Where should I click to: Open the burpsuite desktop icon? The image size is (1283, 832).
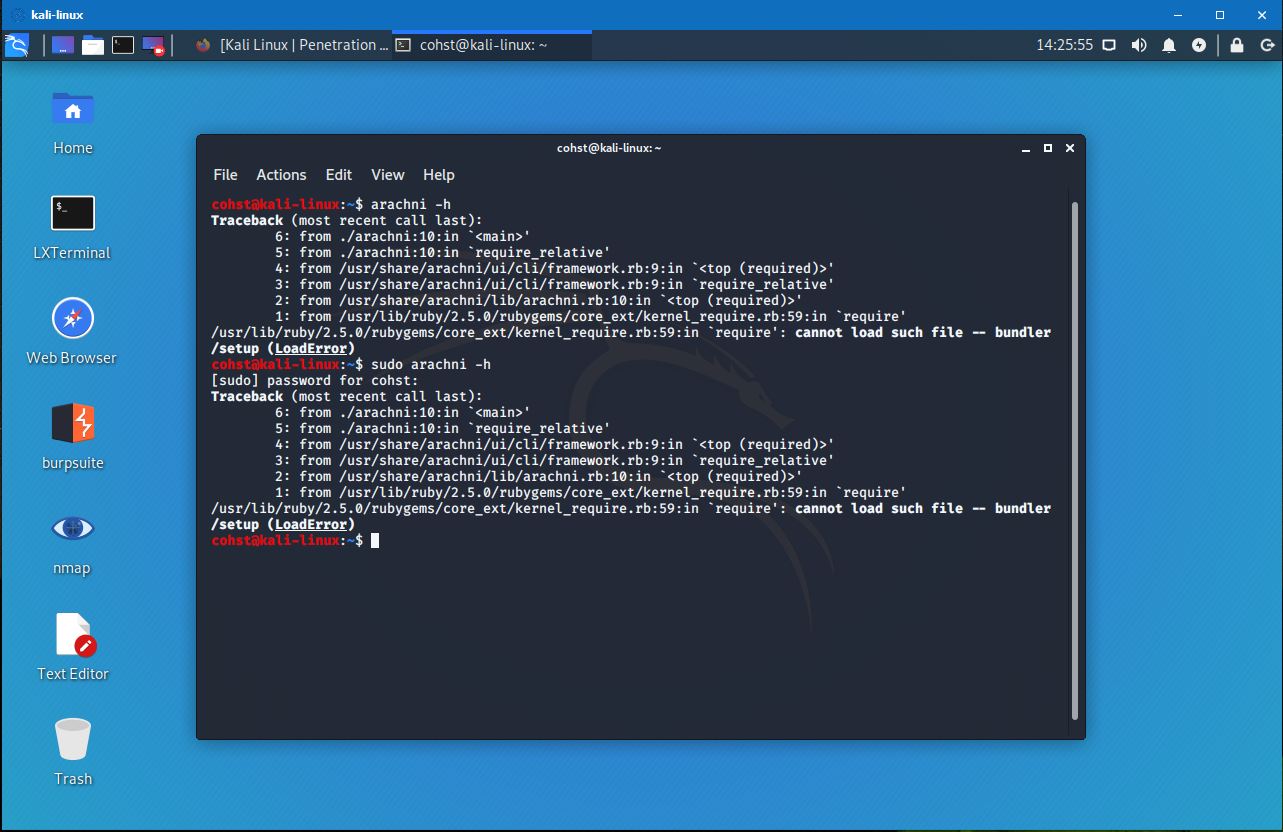72,424
